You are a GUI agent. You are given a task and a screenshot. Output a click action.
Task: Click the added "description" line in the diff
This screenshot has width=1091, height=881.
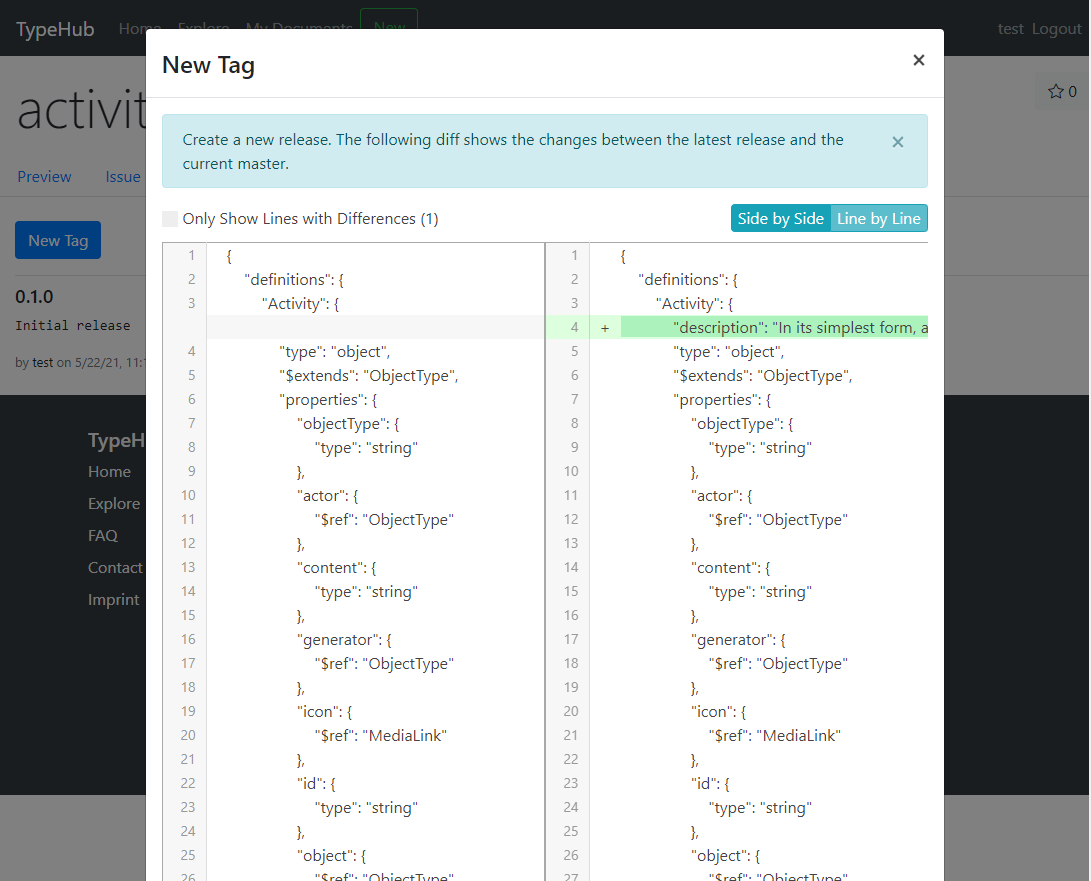[774, 327]
